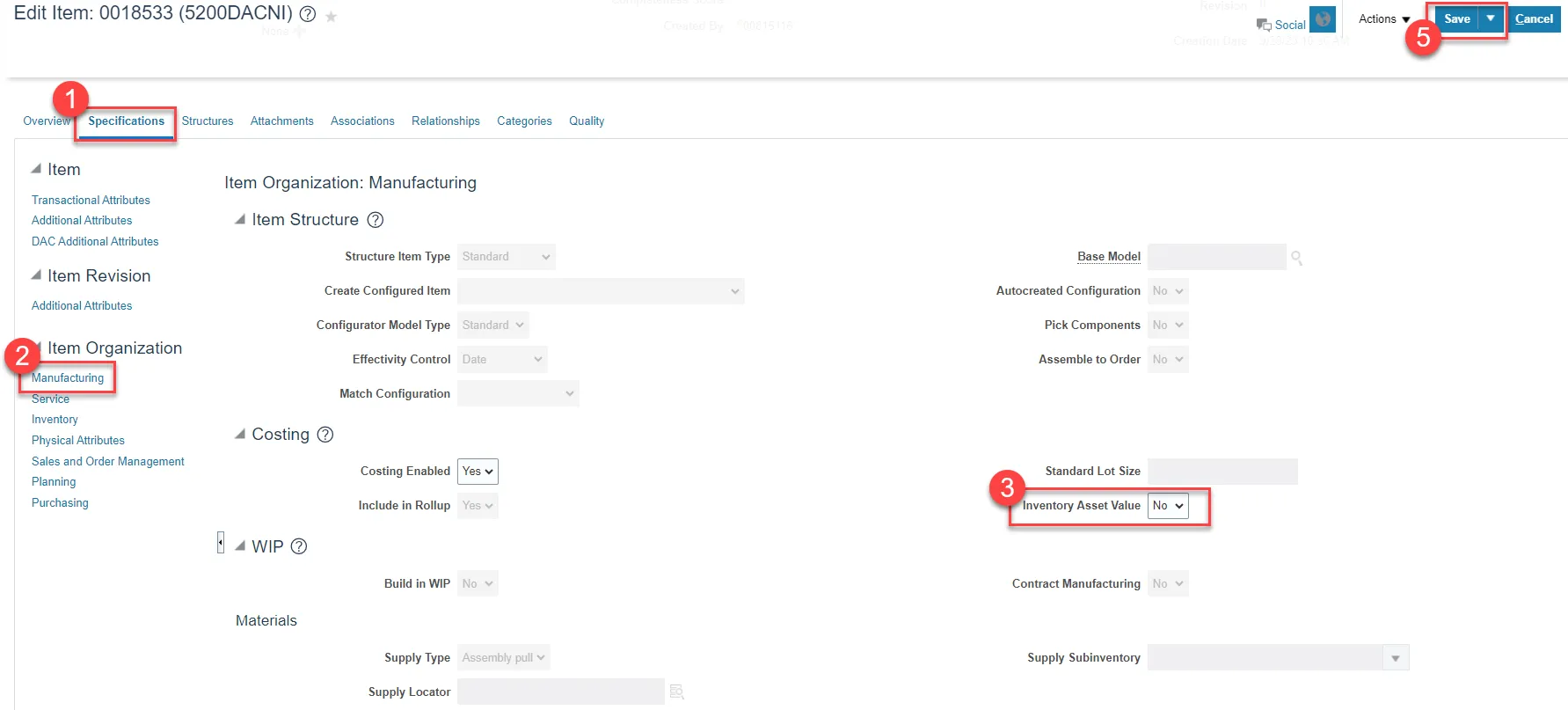Open the Costing Enabled dropdown

click(478, 472)
